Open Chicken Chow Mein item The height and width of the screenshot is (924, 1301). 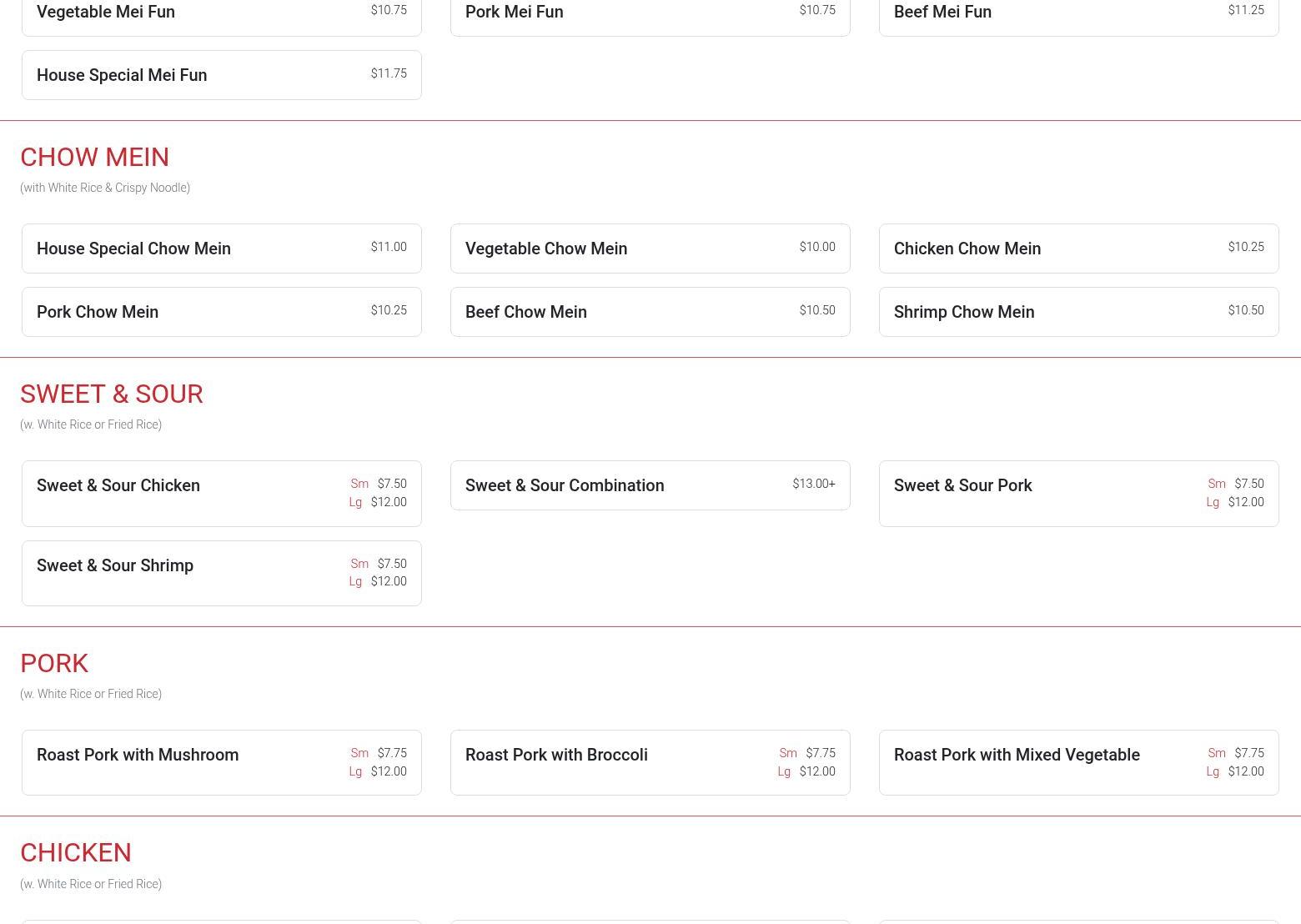(1078, 249)
